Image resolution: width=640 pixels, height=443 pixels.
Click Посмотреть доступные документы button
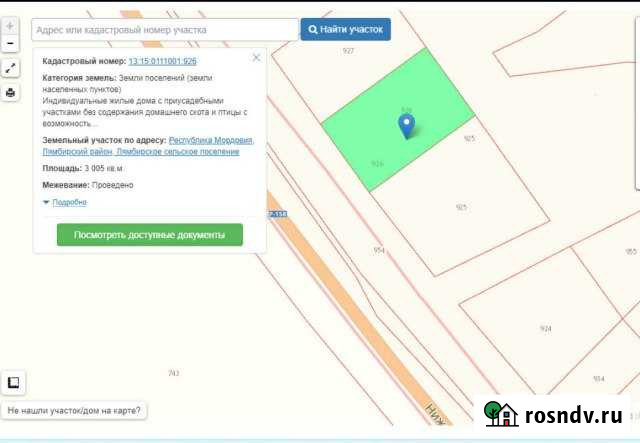pos(150,235)
